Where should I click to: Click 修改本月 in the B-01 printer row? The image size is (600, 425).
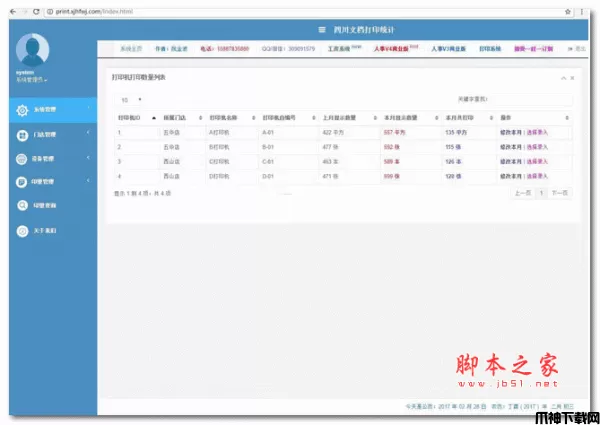(x=511, y=147)
